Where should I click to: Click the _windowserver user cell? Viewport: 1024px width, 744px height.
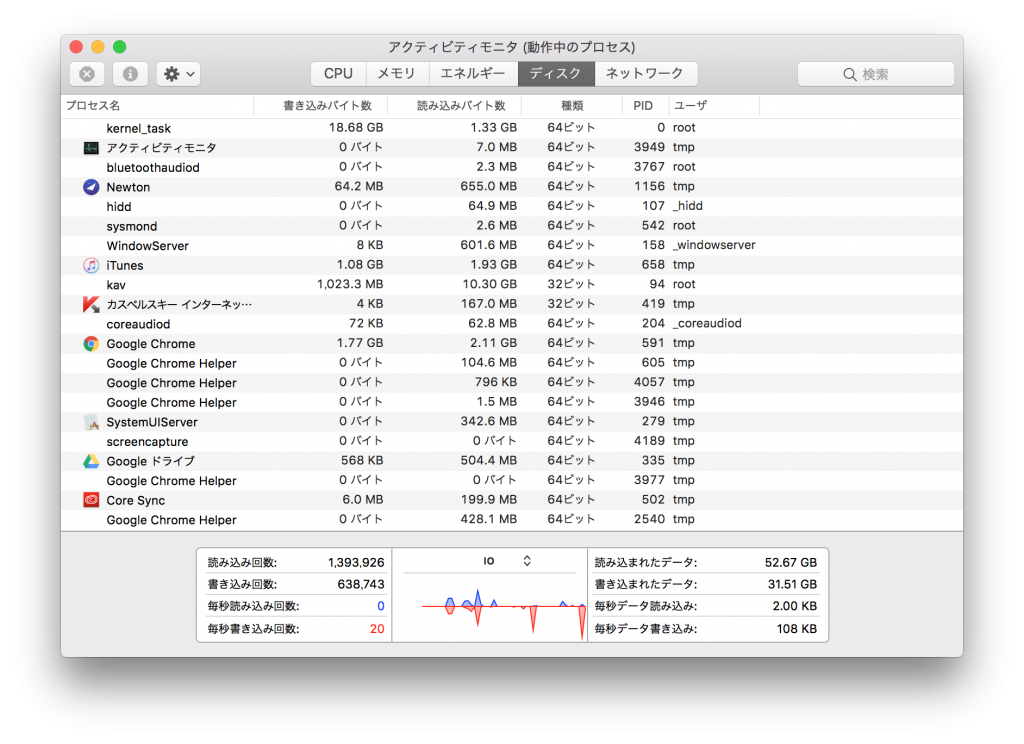714,246
